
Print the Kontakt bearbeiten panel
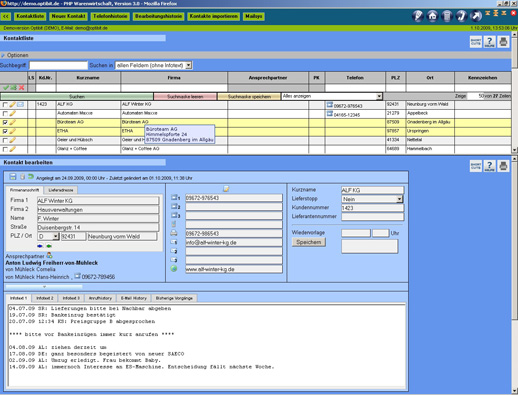[503, 166]
